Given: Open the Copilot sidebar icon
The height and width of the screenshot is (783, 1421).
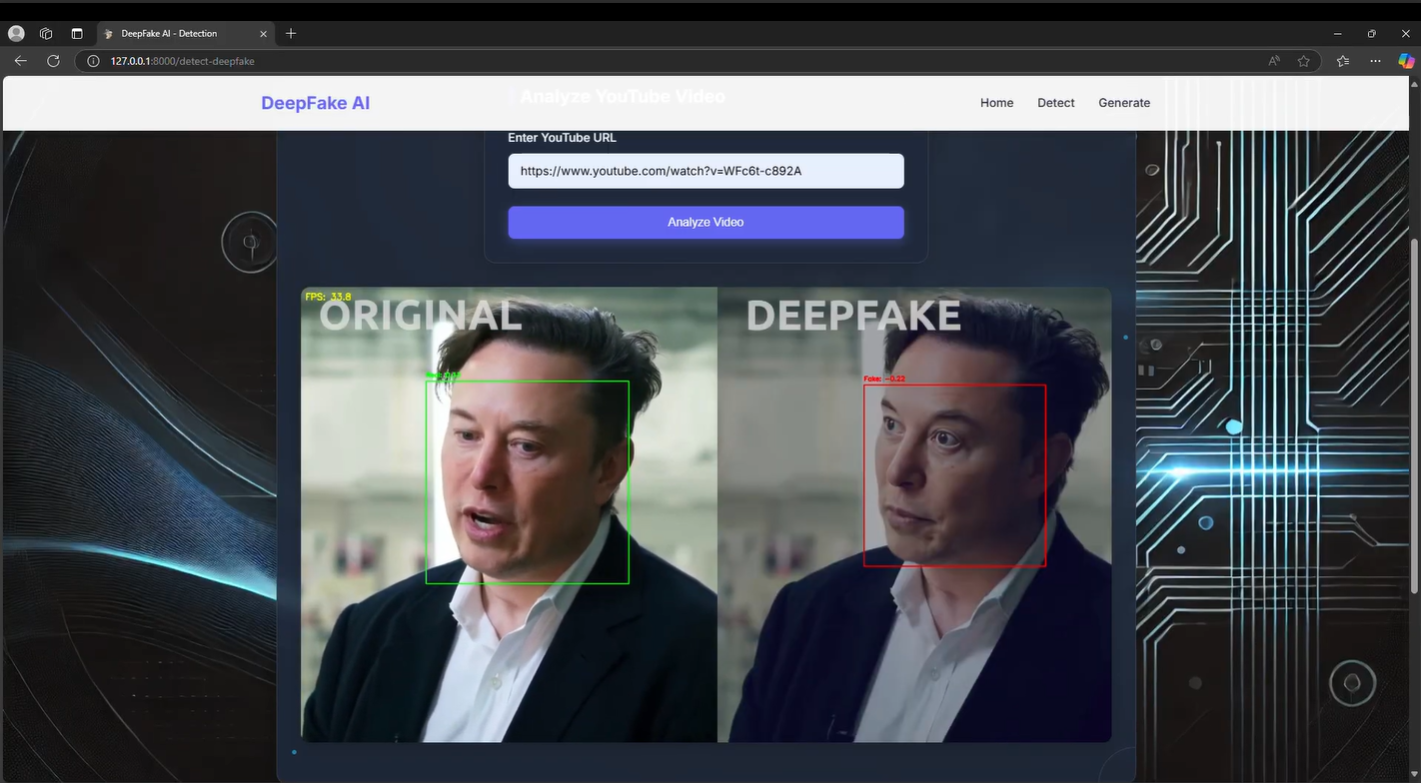Looking at the screenshot, I should pyautogui.click(x=1406, y=61).
